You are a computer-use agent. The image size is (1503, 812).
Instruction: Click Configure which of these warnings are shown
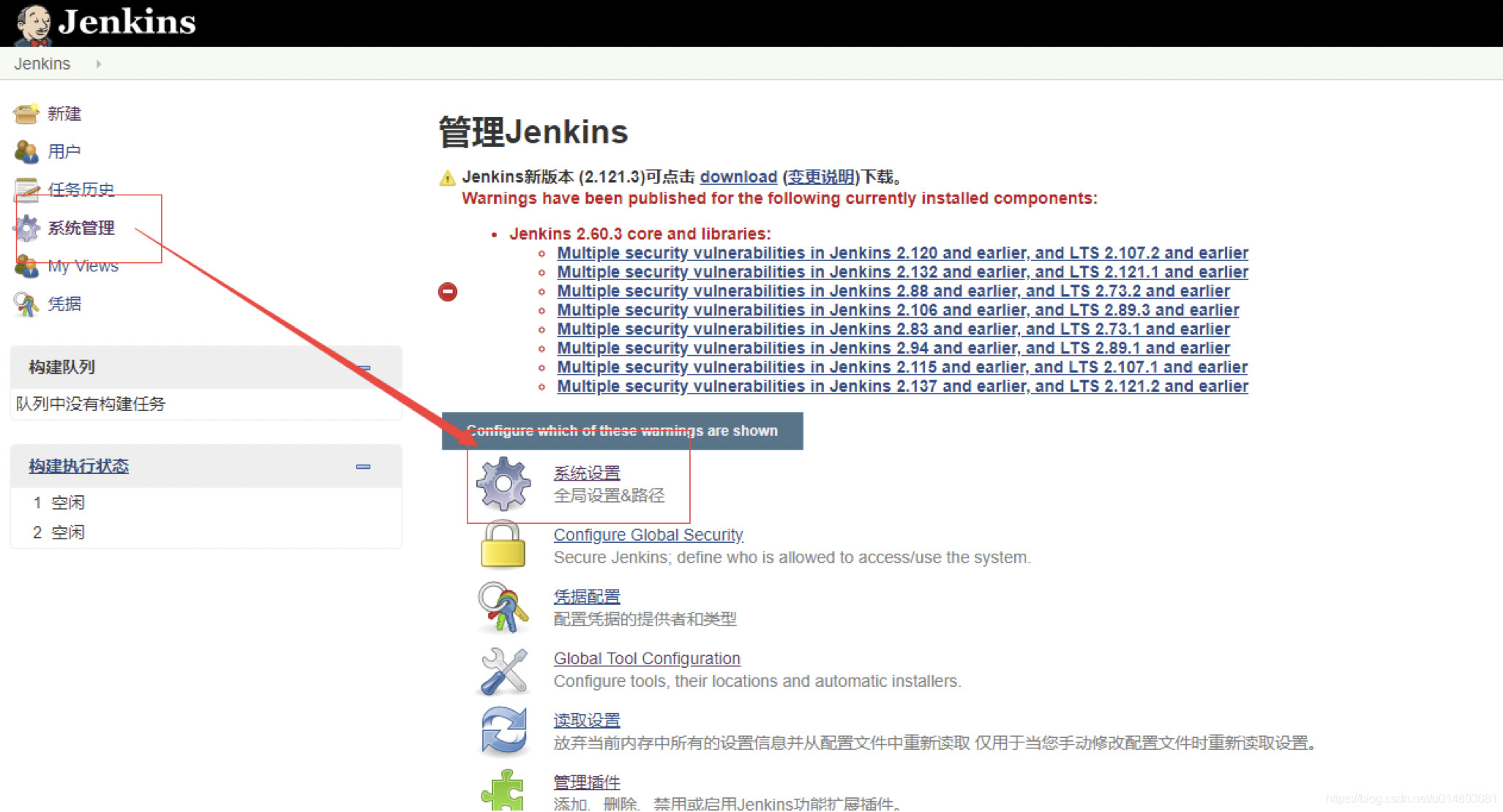pos(622,431)
